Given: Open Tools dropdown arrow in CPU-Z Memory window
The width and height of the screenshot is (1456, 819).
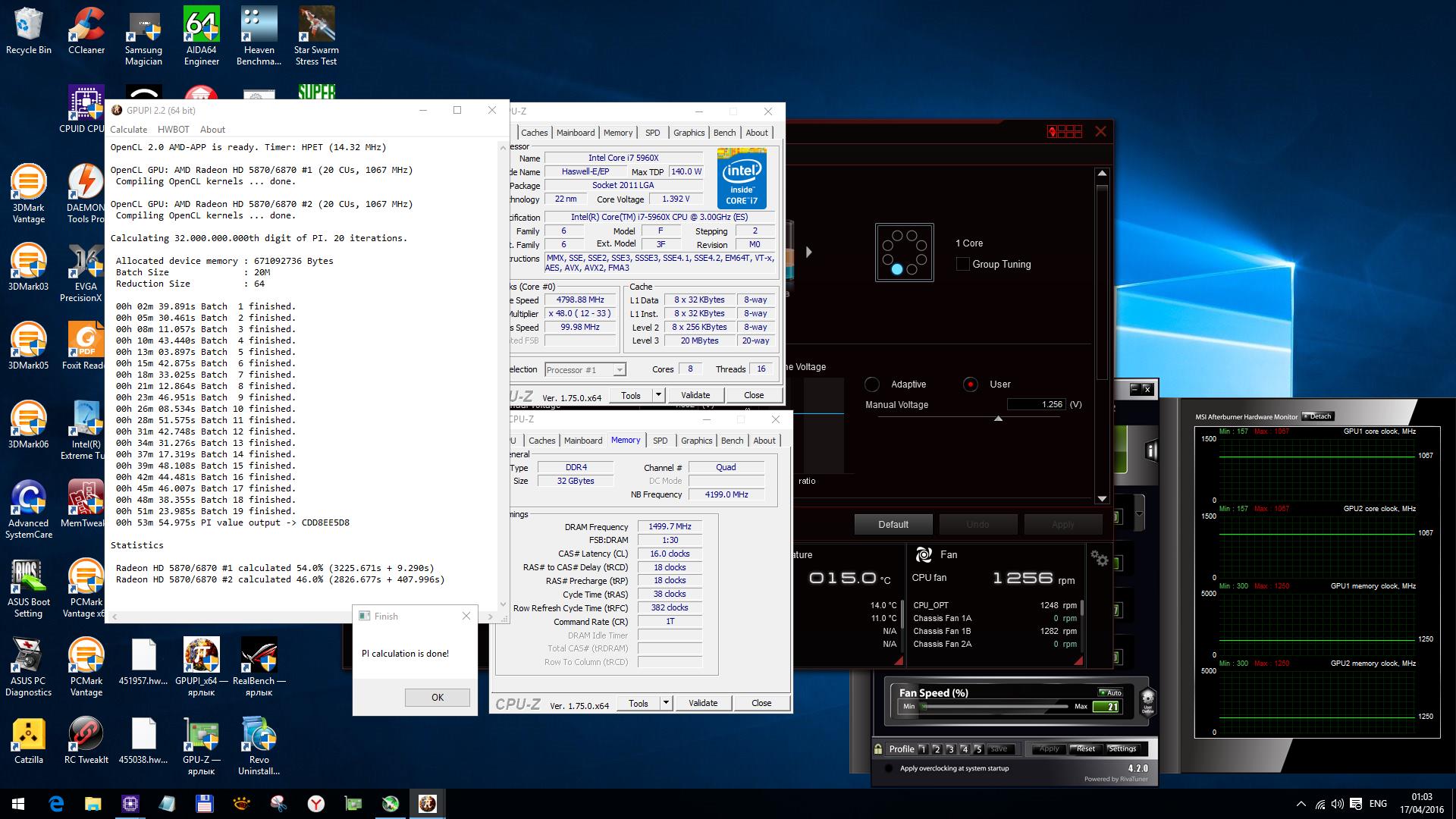Looking at the screenshot, I should point(666,703).
